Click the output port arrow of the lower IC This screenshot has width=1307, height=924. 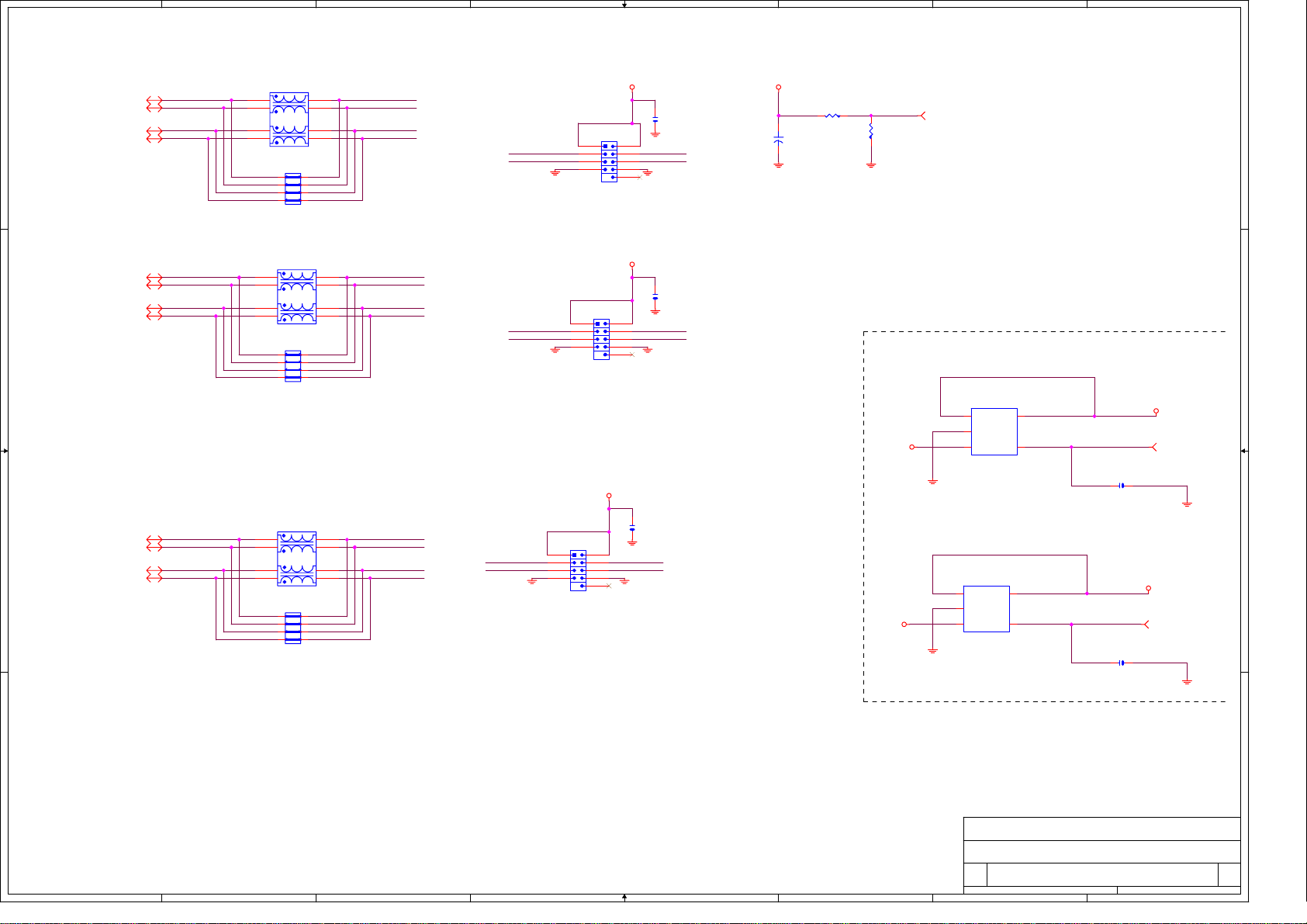(1146, 624)
